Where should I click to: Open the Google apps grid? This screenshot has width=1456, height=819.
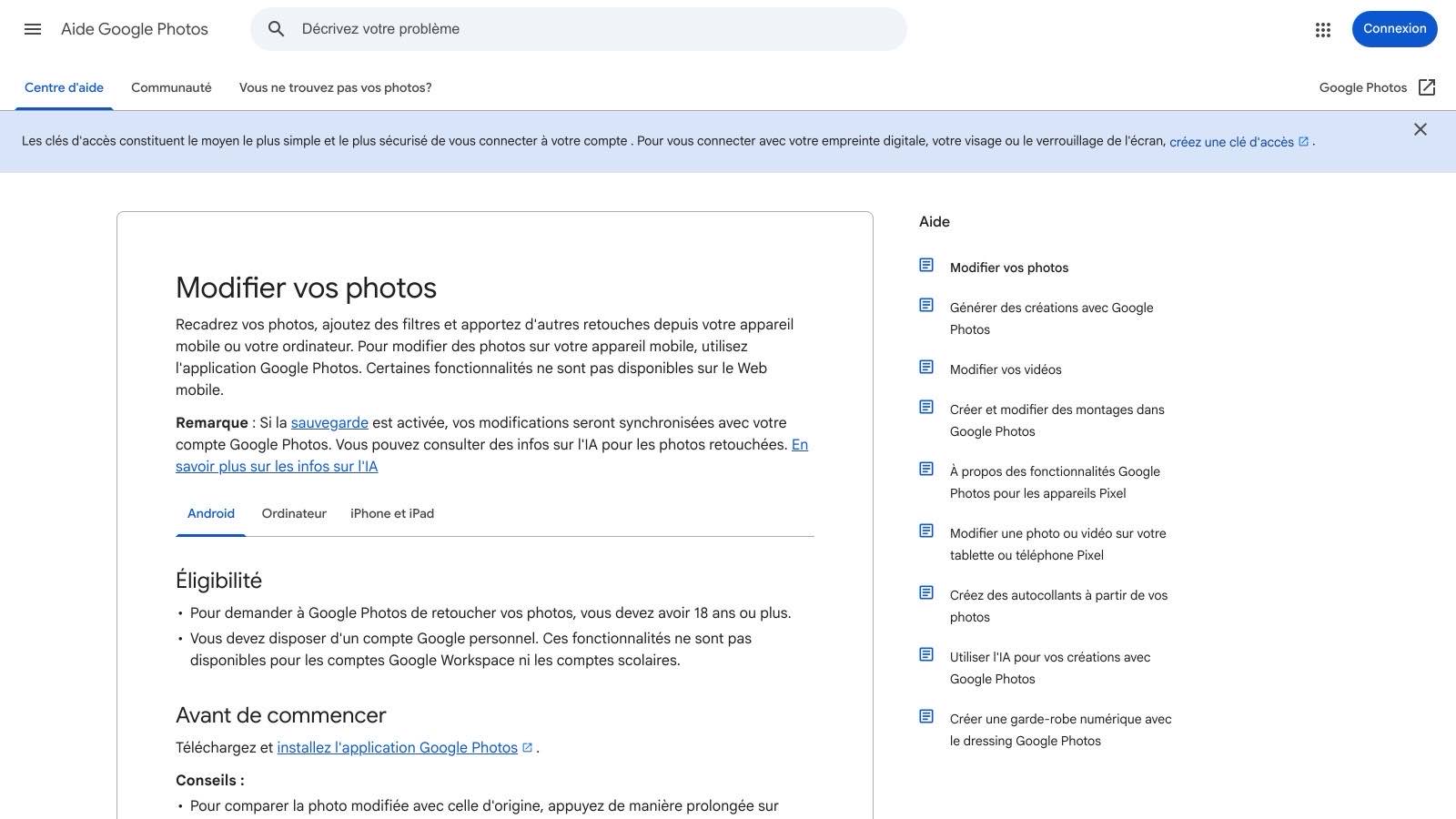(1323, 29)
